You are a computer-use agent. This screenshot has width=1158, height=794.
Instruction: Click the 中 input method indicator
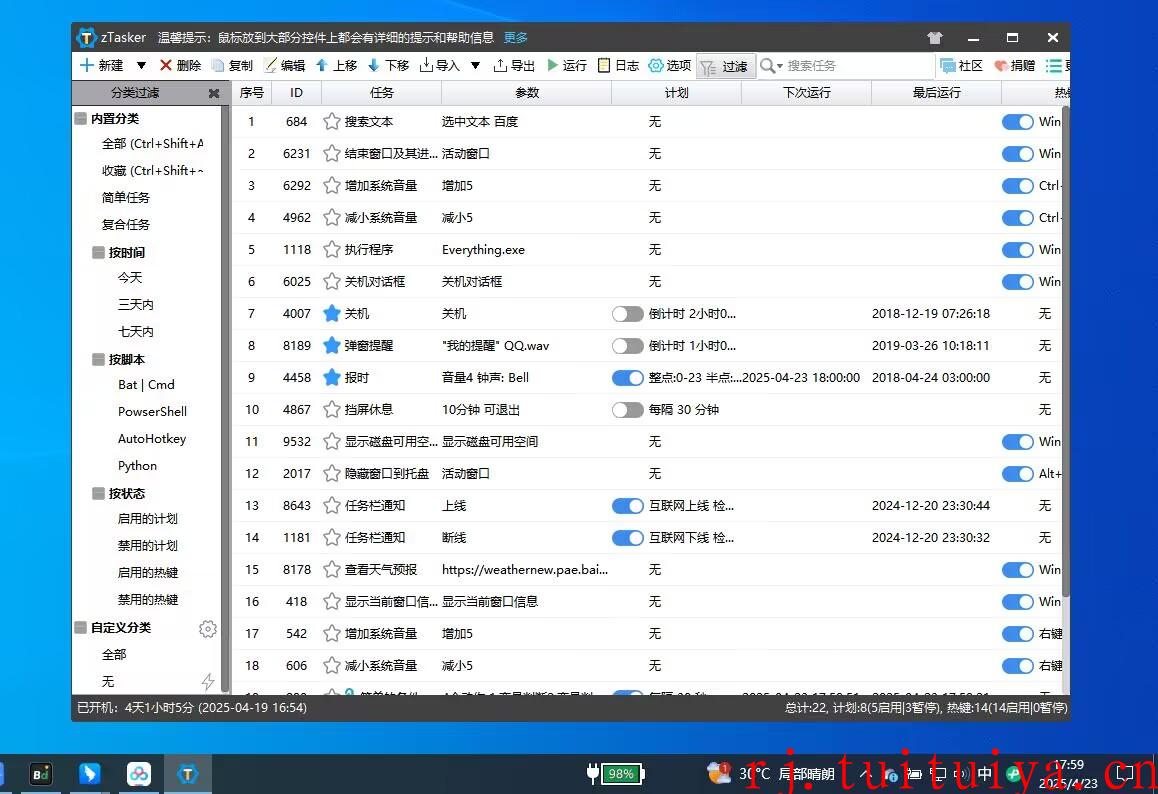click(x=984, y=773)
